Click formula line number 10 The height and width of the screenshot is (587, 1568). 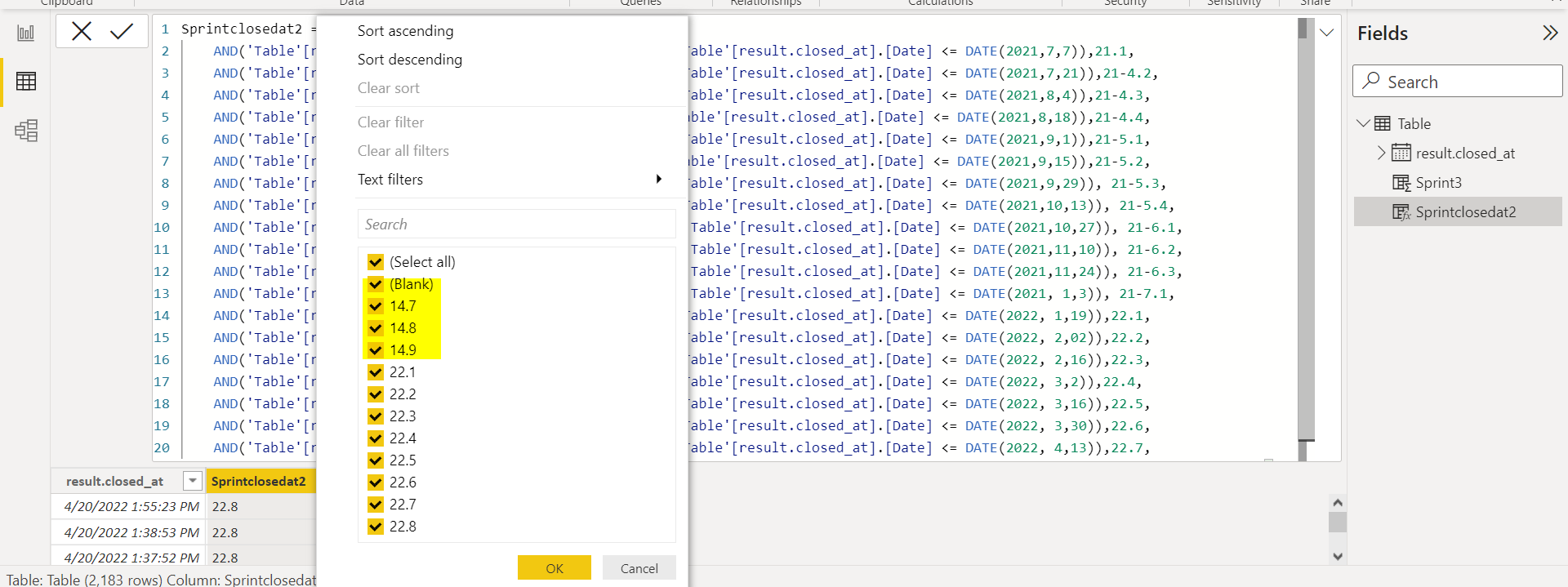162,227
